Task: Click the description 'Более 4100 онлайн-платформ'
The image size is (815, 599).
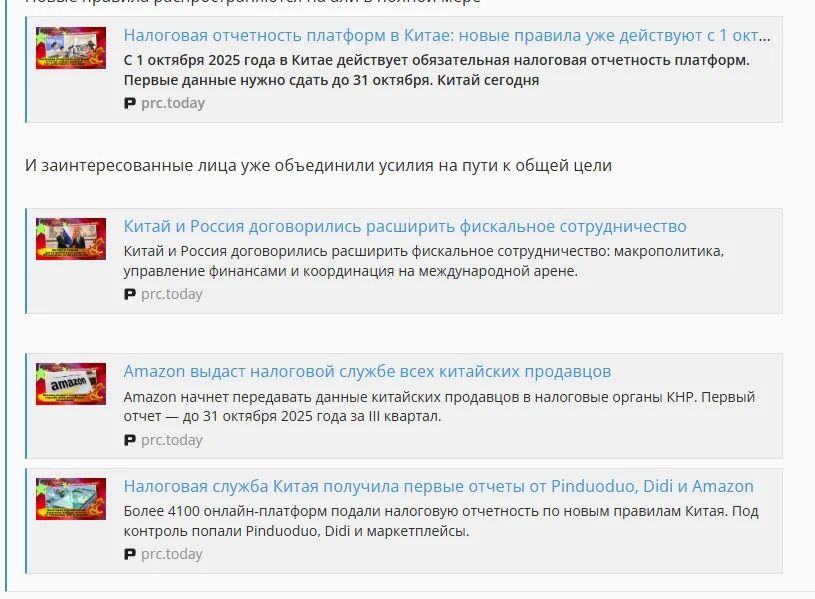Action: click(441, 521)
